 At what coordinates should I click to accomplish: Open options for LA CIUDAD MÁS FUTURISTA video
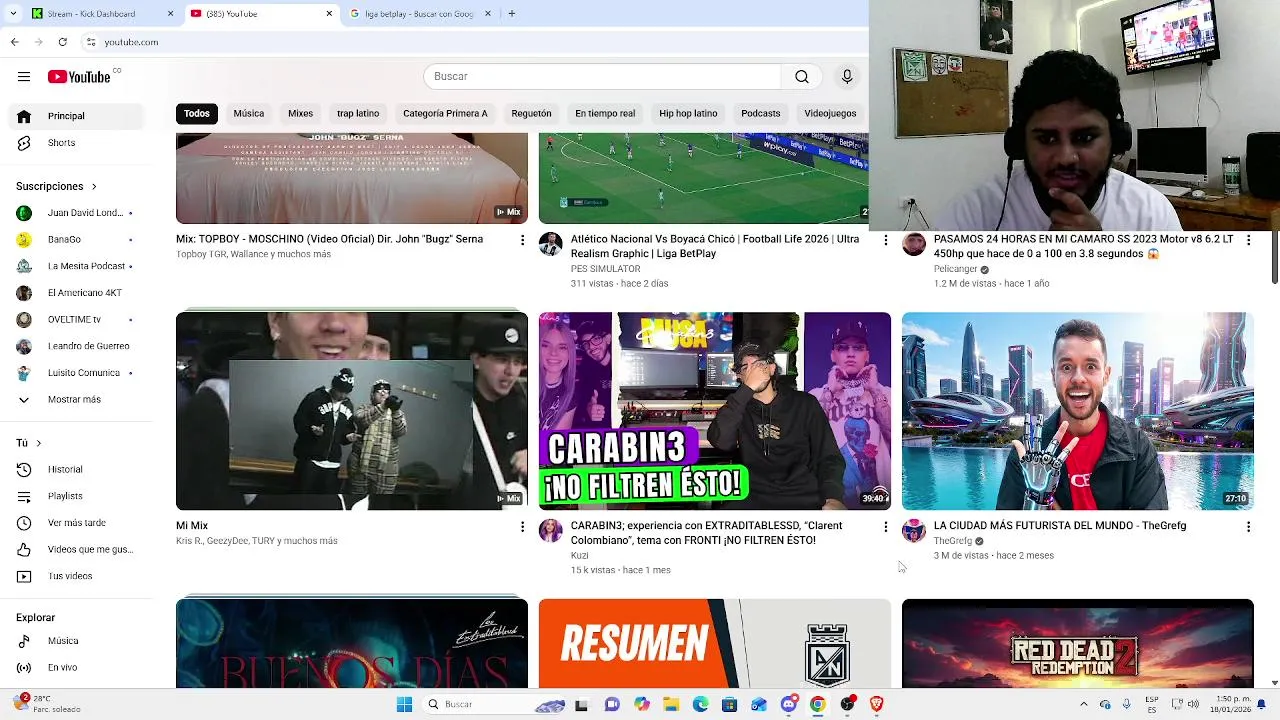(x=1248, y=526)
